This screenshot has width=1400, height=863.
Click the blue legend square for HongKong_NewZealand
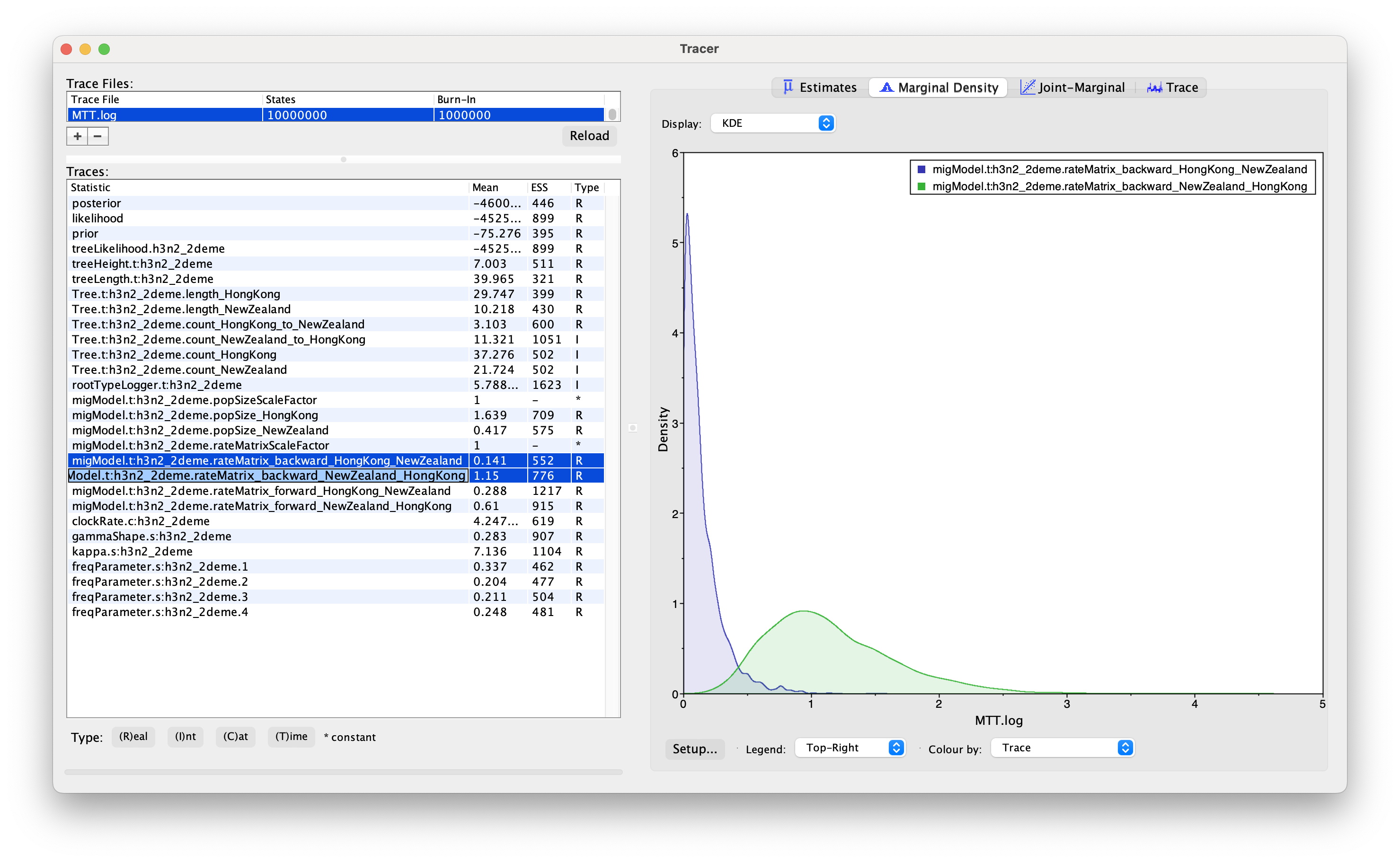pyautogui.click(x=921, y=169)
